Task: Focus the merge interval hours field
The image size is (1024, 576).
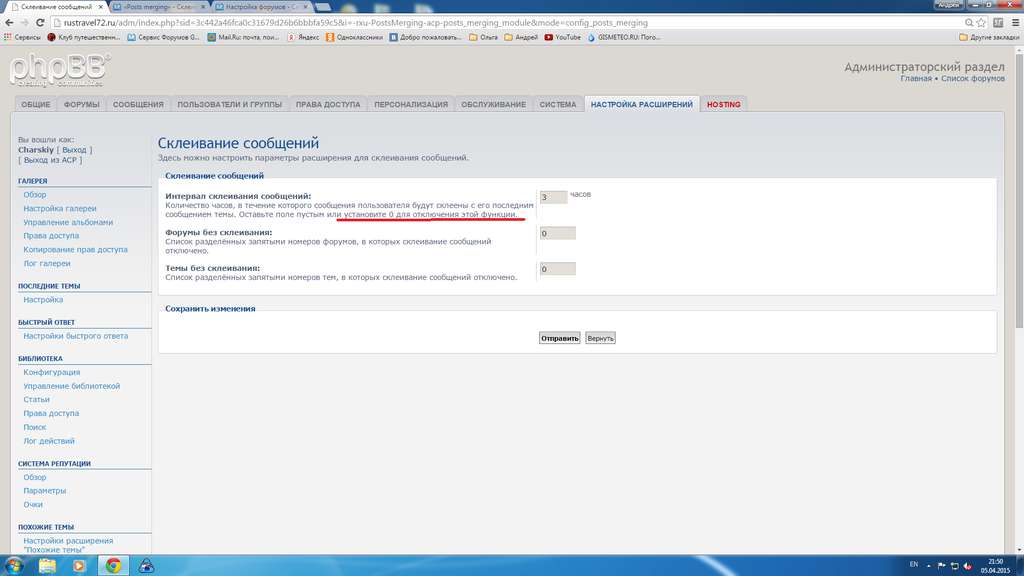Action: pos(553,197)
